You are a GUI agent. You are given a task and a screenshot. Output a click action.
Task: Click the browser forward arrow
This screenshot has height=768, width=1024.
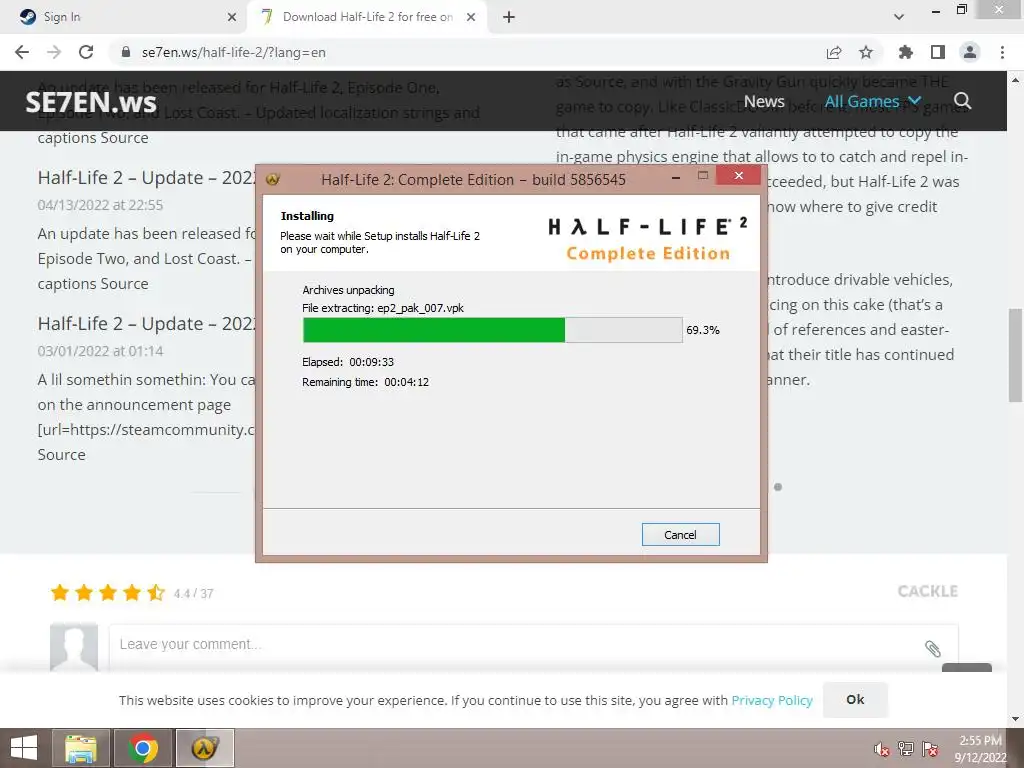coord(54,52)
